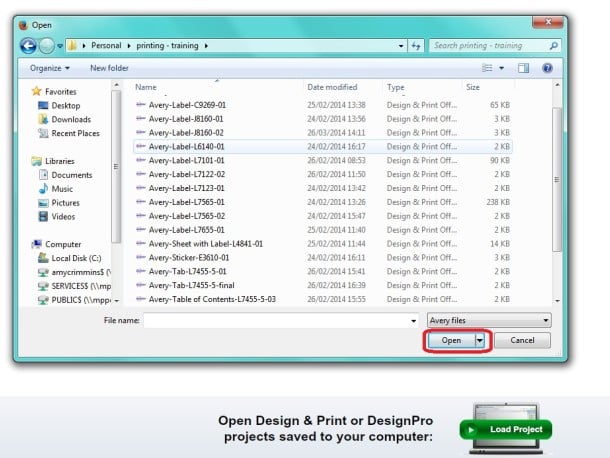Open recent locations dropdown beside Forward arrow
610x458 pixels.
[60, 46]
